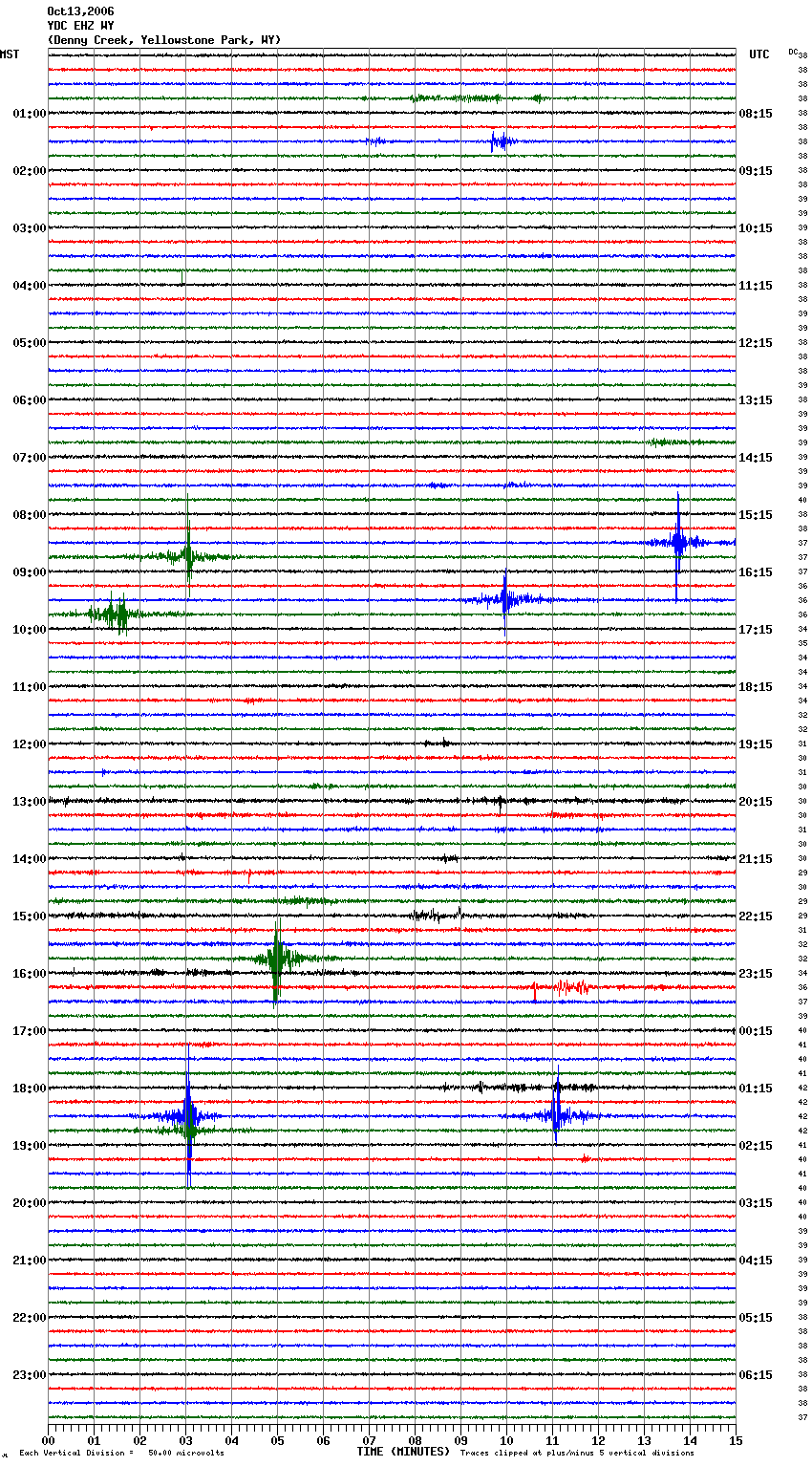The height and width of the screenshot is (1466, 812).
Task: Select the '16:15' UTC time label
Action: point(756,572)
